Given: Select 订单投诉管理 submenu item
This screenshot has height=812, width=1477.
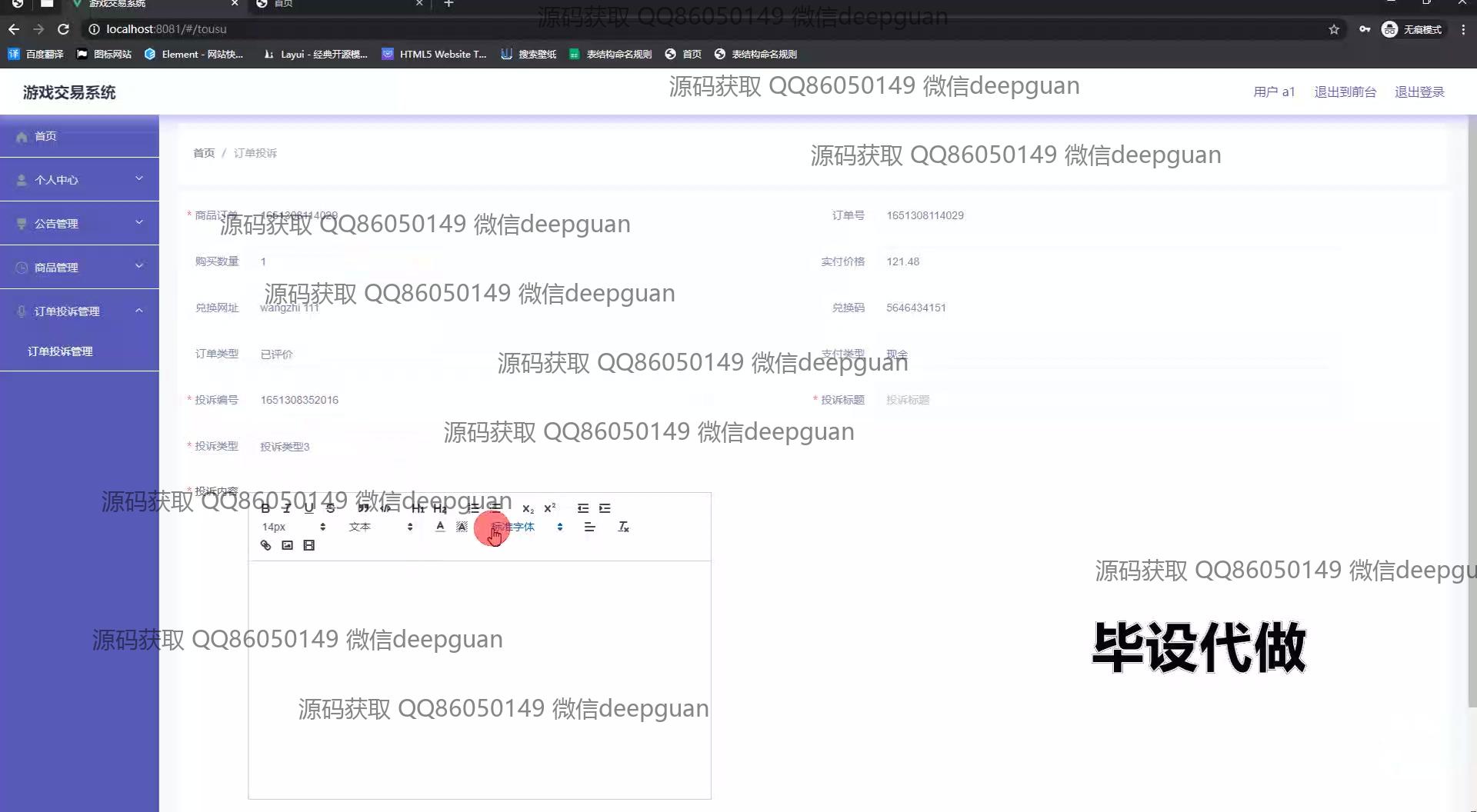Looking at the screenshot, I should [60, 351].
